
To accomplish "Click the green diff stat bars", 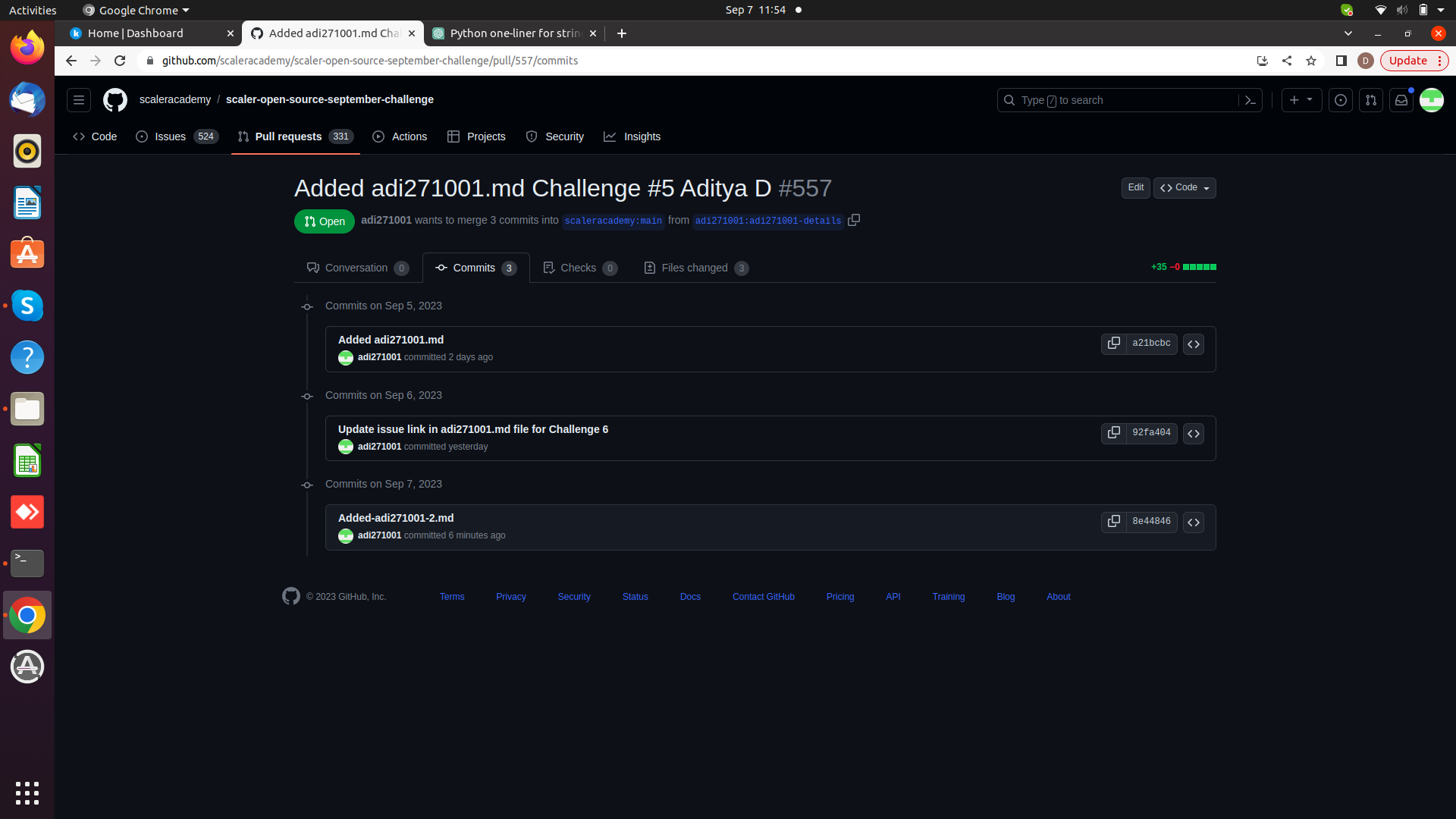I will (x=1200, y=267).
